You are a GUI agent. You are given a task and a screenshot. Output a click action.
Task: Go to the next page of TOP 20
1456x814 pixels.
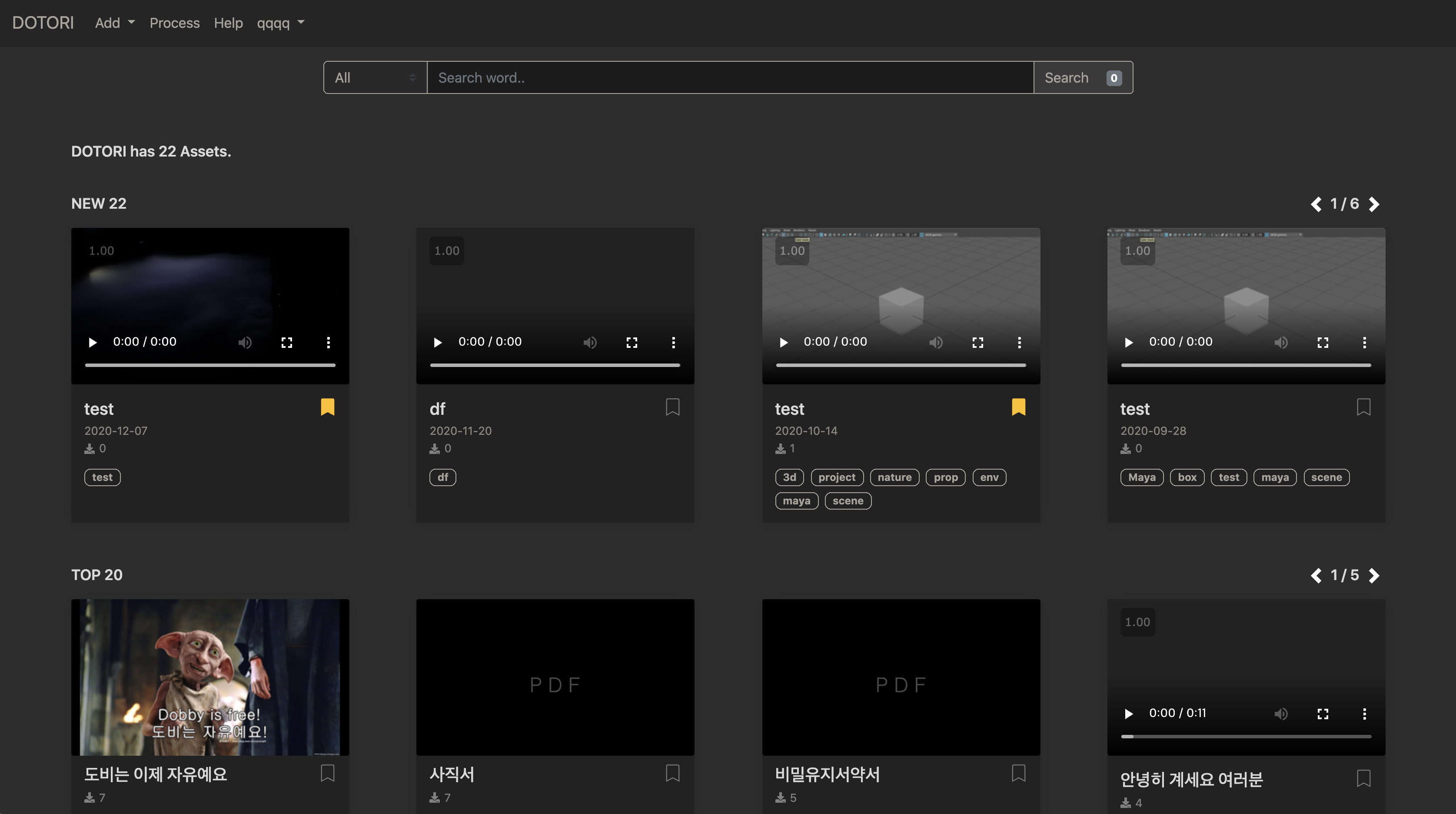(1374, 575)
